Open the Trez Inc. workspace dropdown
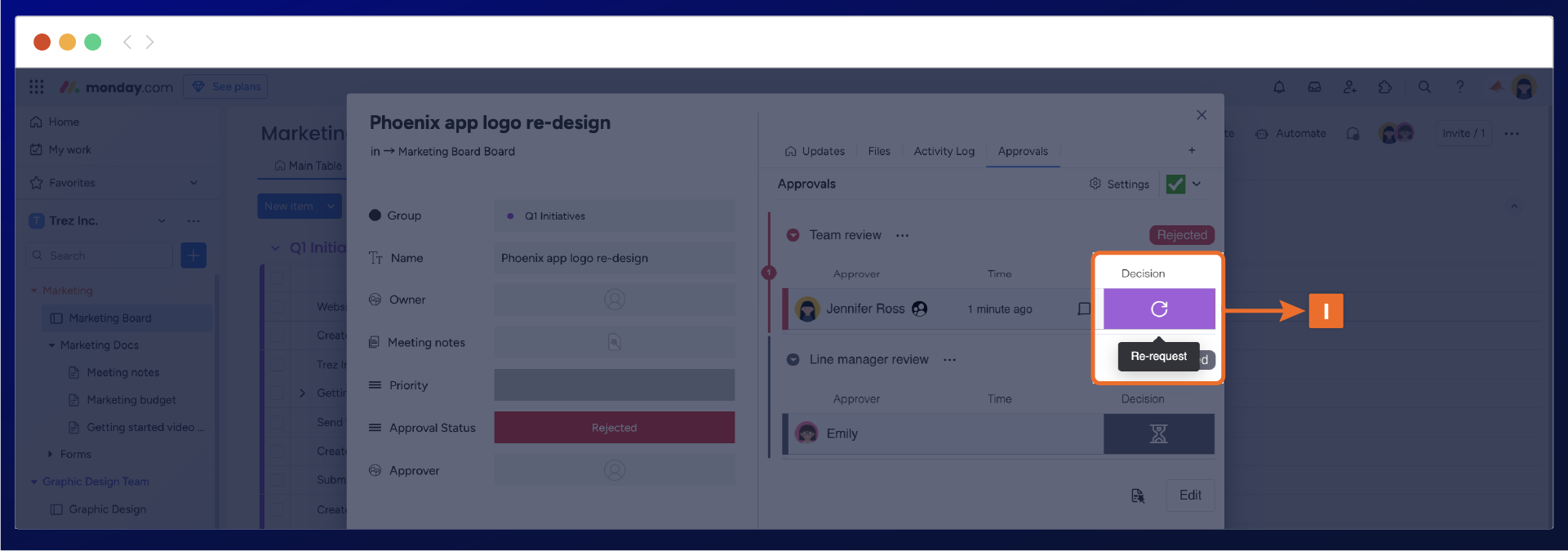This screenshot has height=551, width=1568. tap(162, 221)
